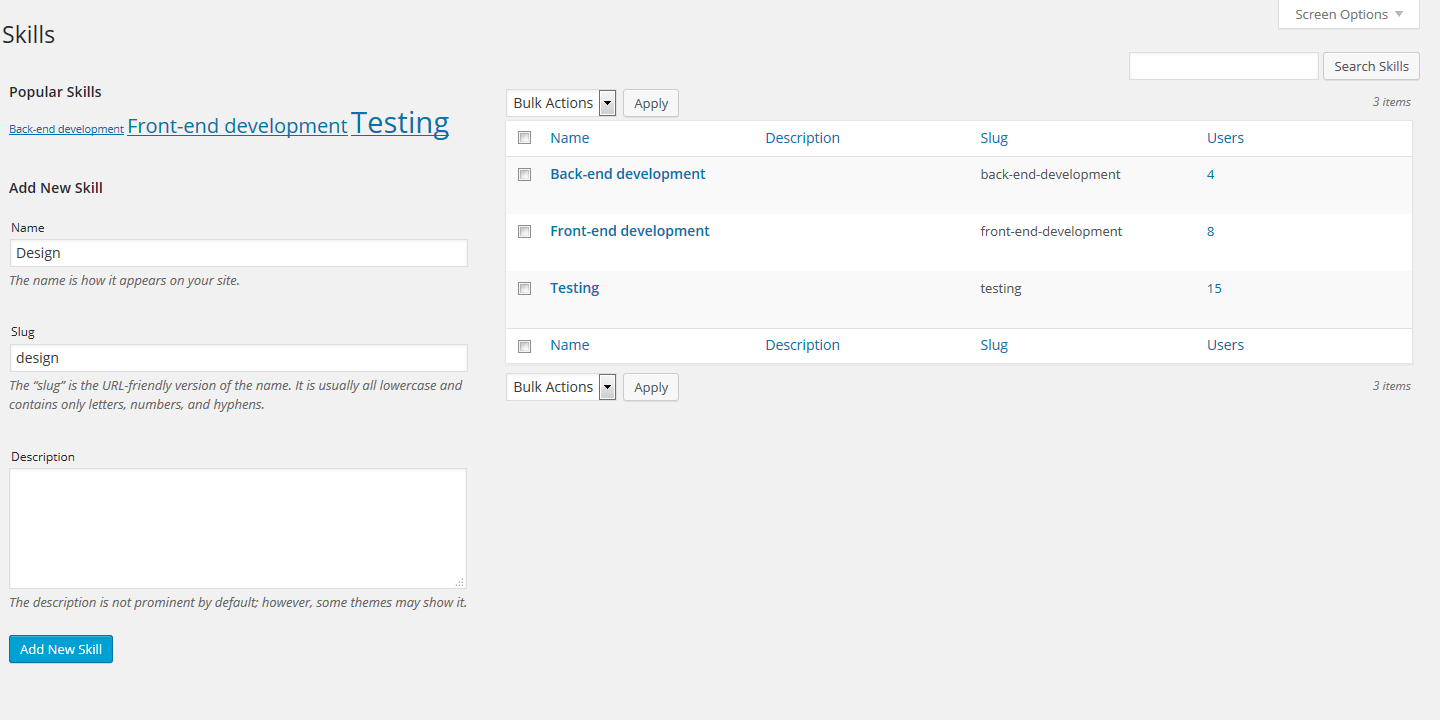Submit with the Add New Skill button
Image resolution: width=1440 pixels, height=720 pixels.
61,649
